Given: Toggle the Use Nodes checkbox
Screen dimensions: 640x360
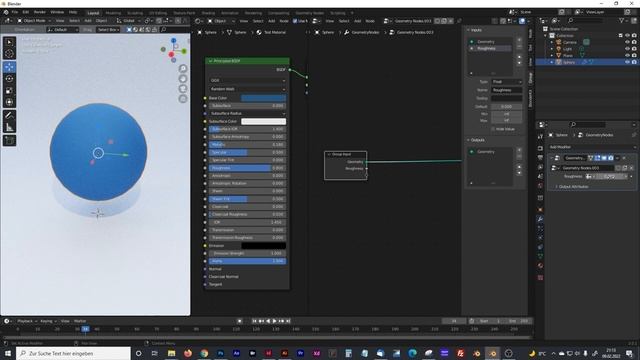Looking at the screenshot, I should tap(295, 21).
